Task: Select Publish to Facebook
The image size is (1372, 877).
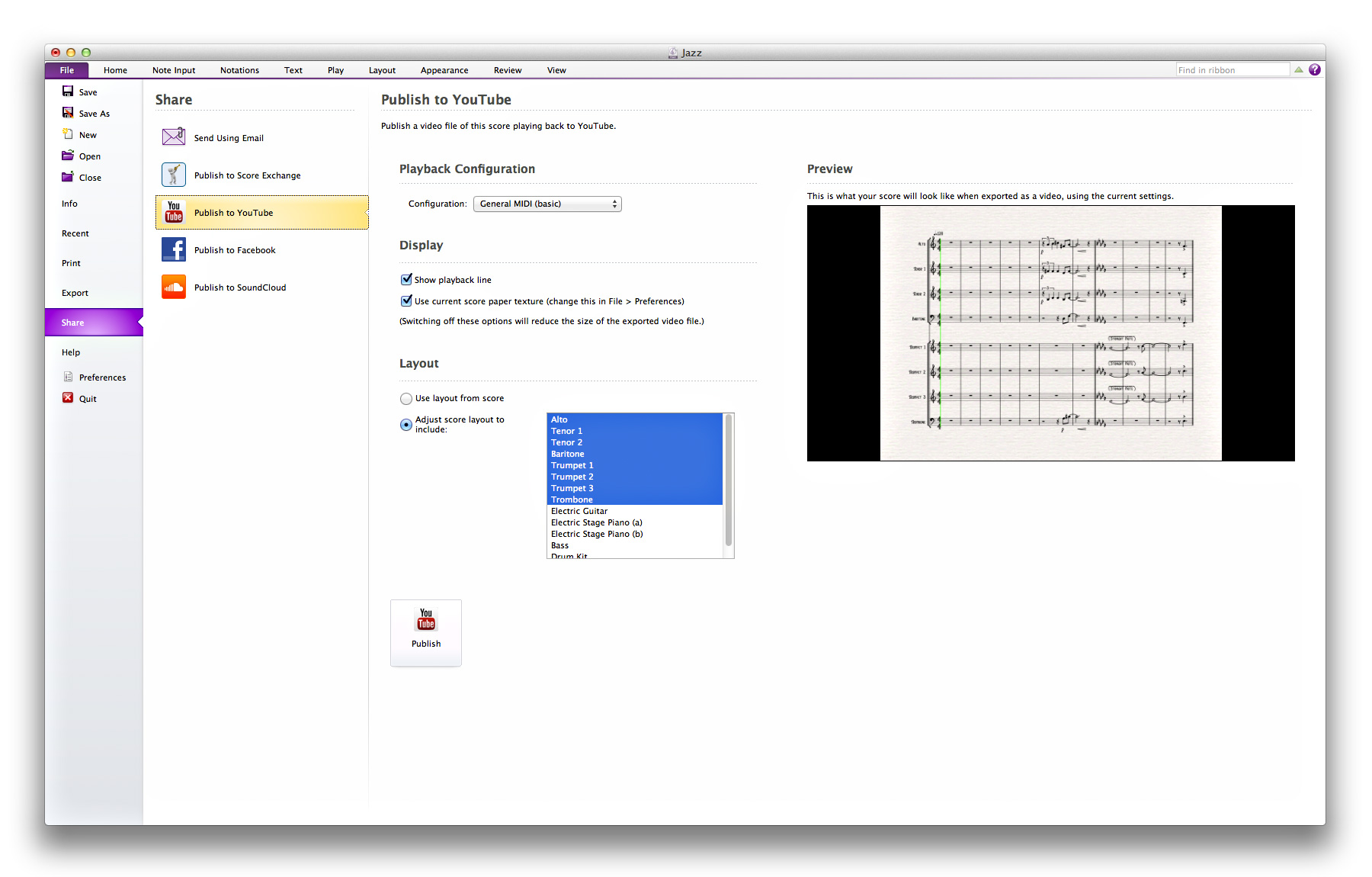Action: coord(262,249)
